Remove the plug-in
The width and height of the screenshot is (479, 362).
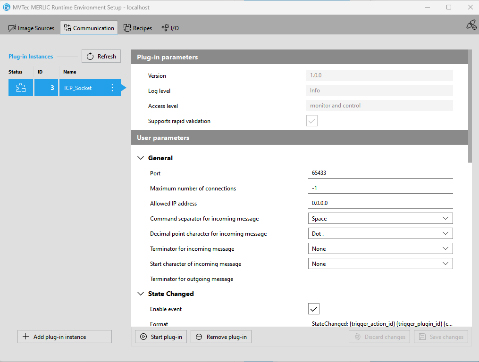221,337
